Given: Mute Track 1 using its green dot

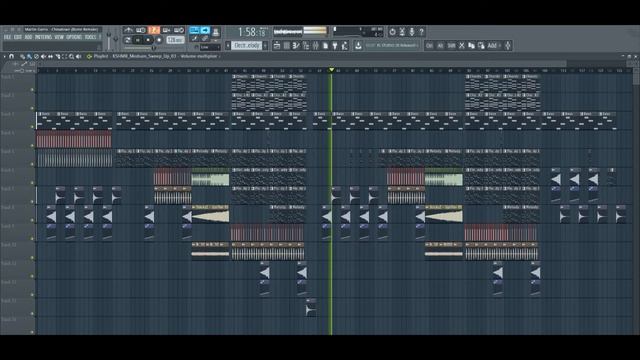Looking at the screenshot, I should (x=32, y=89).
